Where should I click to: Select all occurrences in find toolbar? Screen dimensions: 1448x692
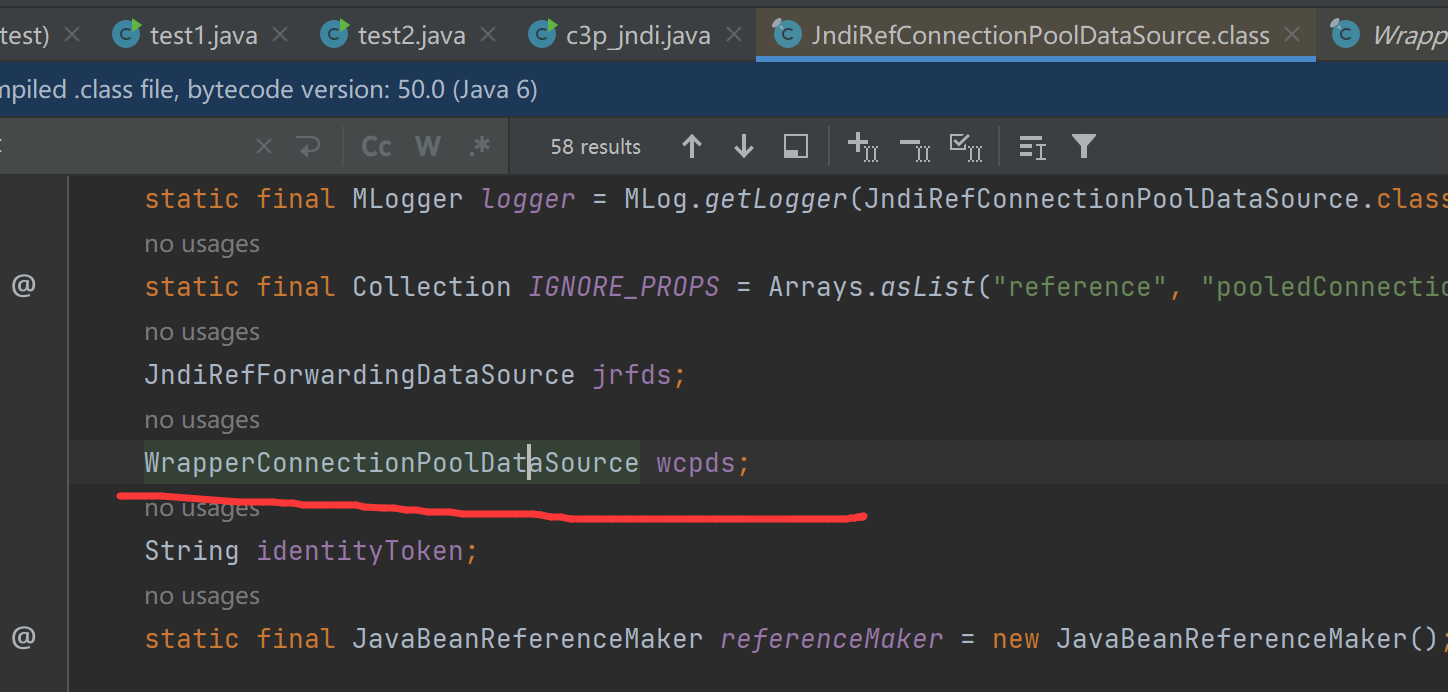(x=966, y=147)
